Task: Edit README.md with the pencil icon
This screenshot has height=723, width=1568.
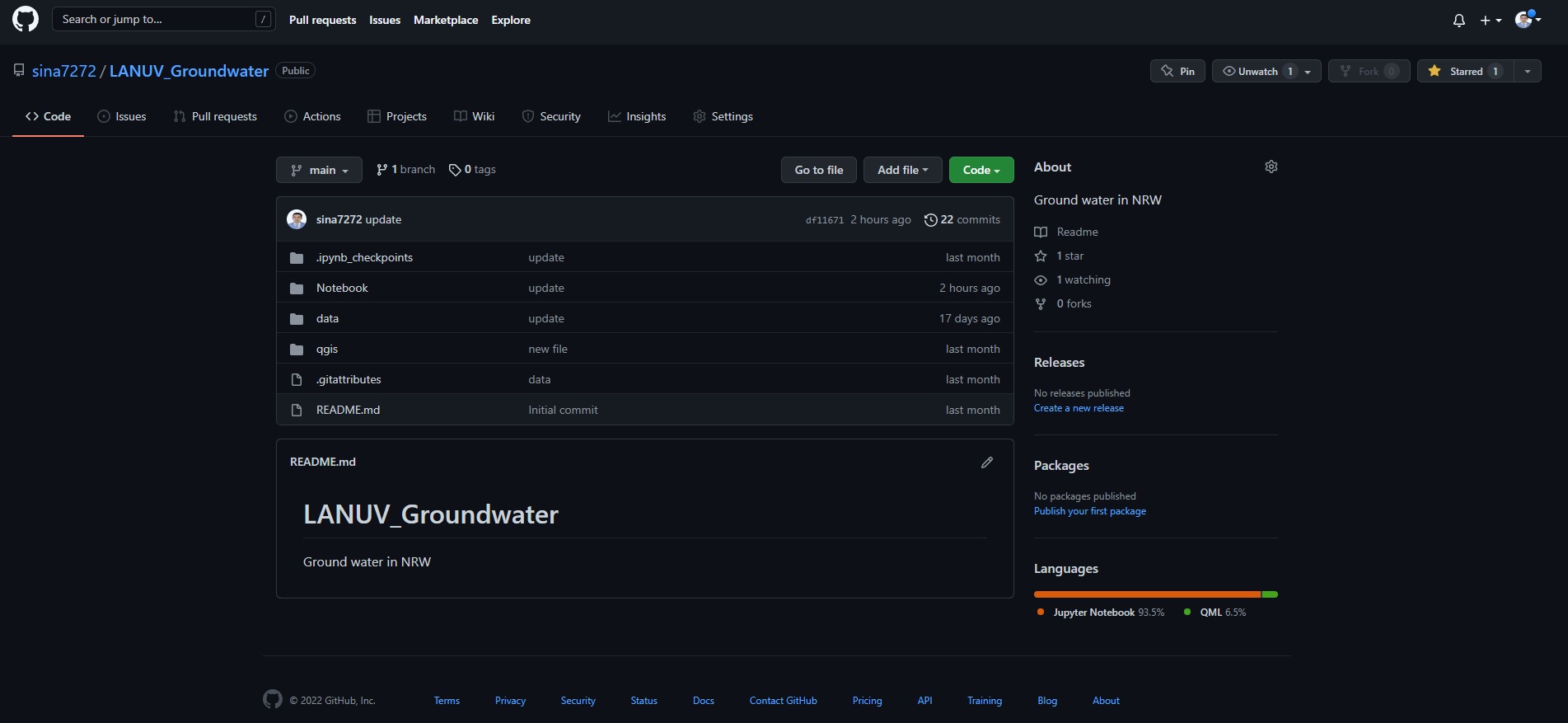Action: pyautogui.click(x=986, y=462)
